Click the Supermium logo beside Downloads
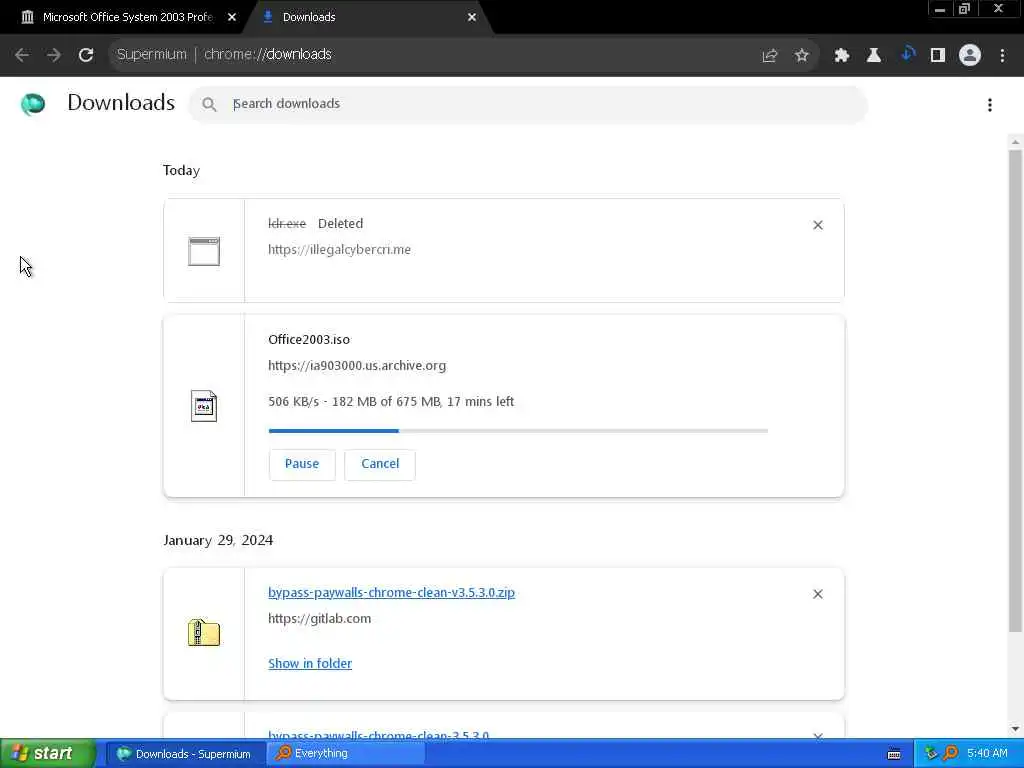Viewport: 1024px width, 768px height. click(33, 104)
